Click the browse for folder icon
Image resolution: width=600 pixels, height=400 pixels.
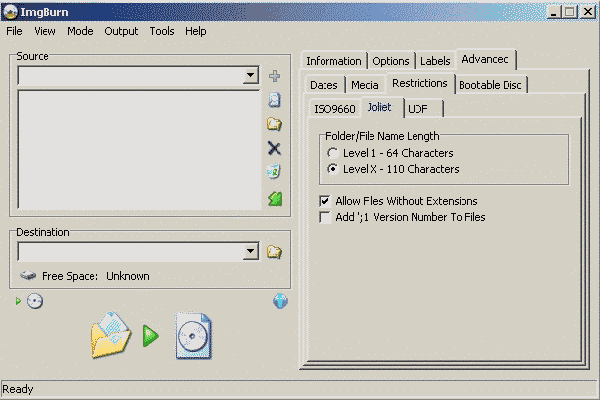pyautogui.click(x=274, y=124)
